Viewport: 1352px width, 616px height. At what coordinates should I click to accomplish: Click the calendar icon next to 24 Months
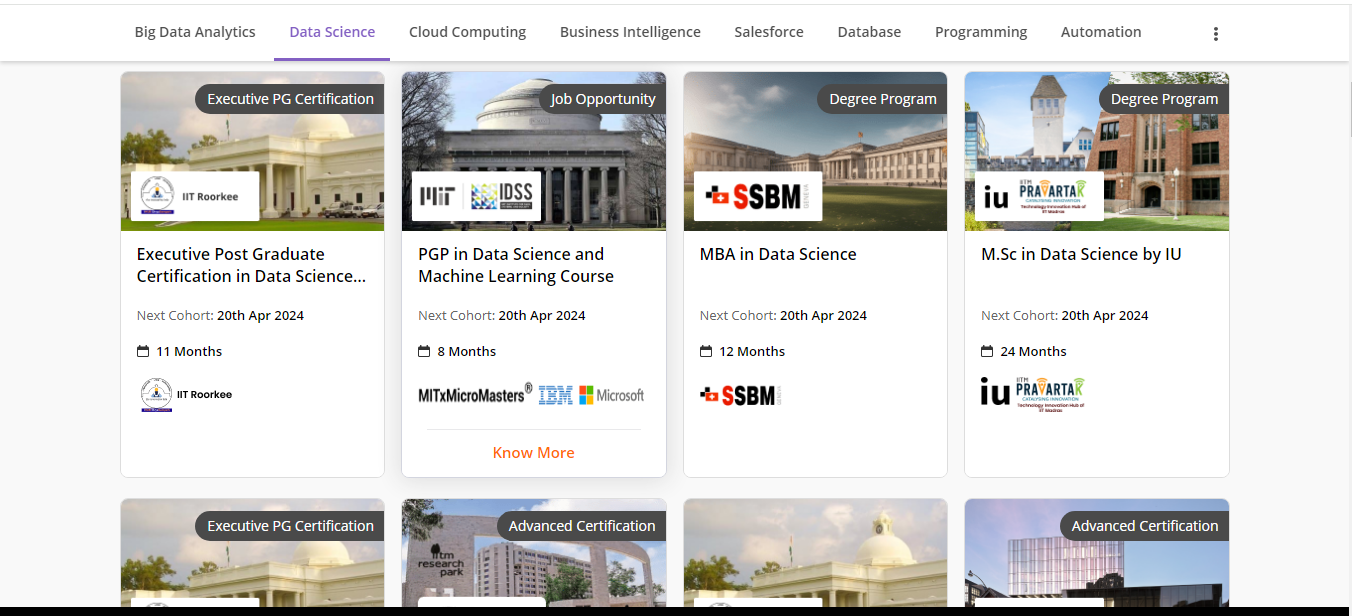tap(988, 350)
